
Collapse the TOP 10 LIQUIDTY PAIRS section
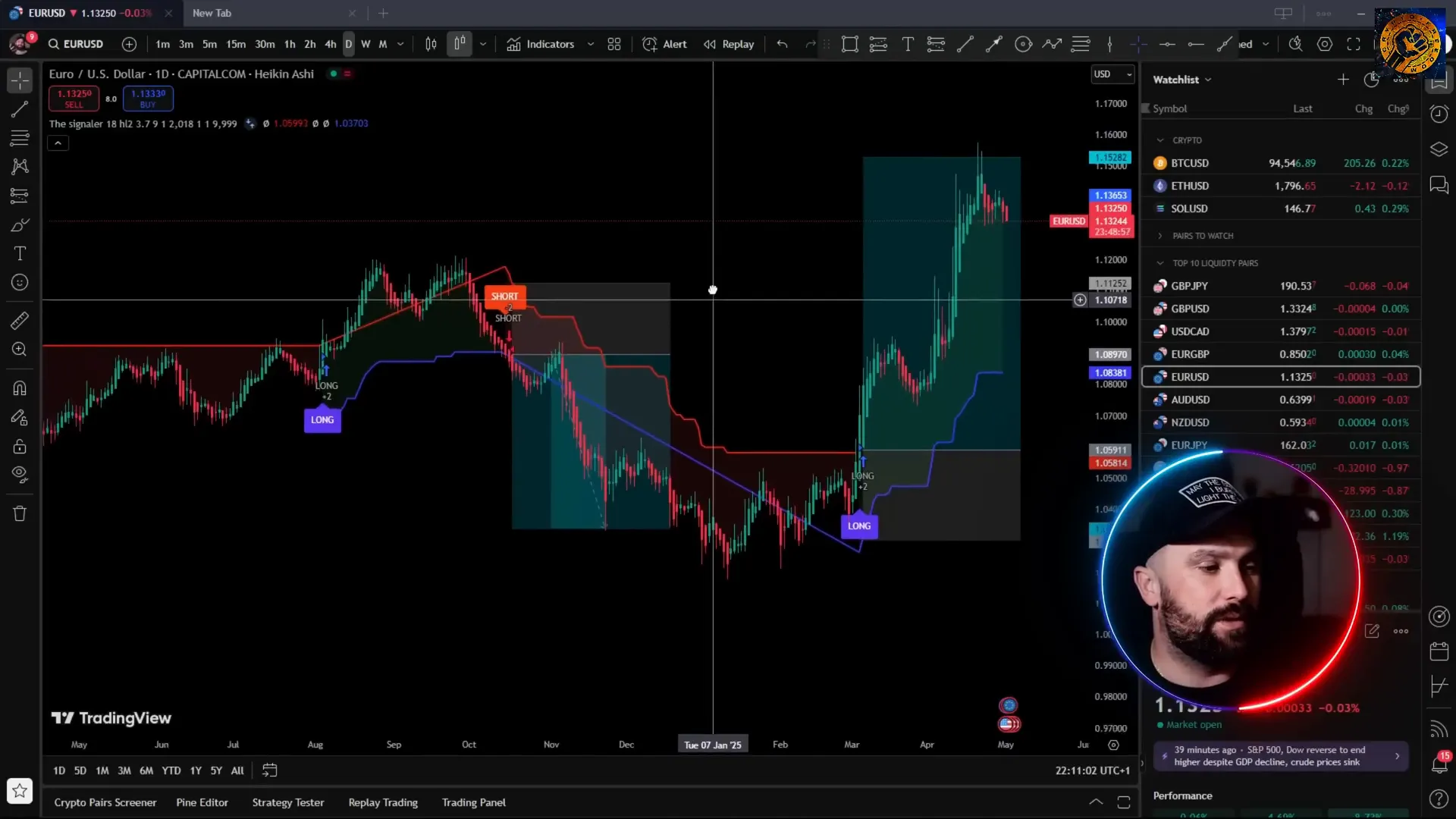tap(1160, 263)
